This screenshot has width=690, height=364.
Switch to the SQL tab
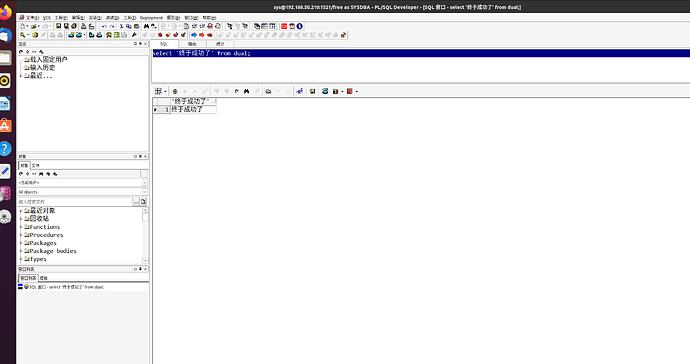[x=164, y=44]
